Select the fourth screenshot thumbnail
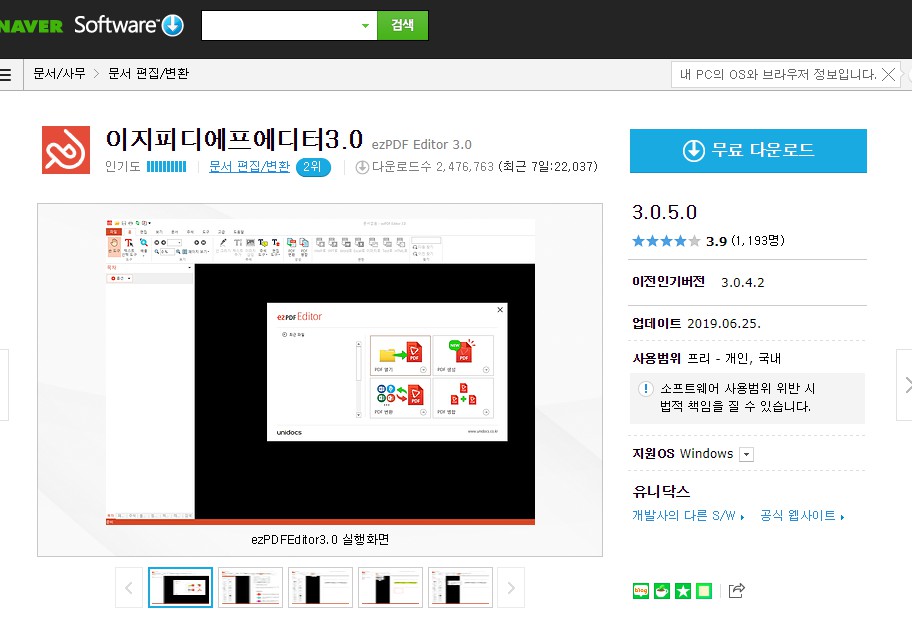912x643 pixels. [390, 588]
